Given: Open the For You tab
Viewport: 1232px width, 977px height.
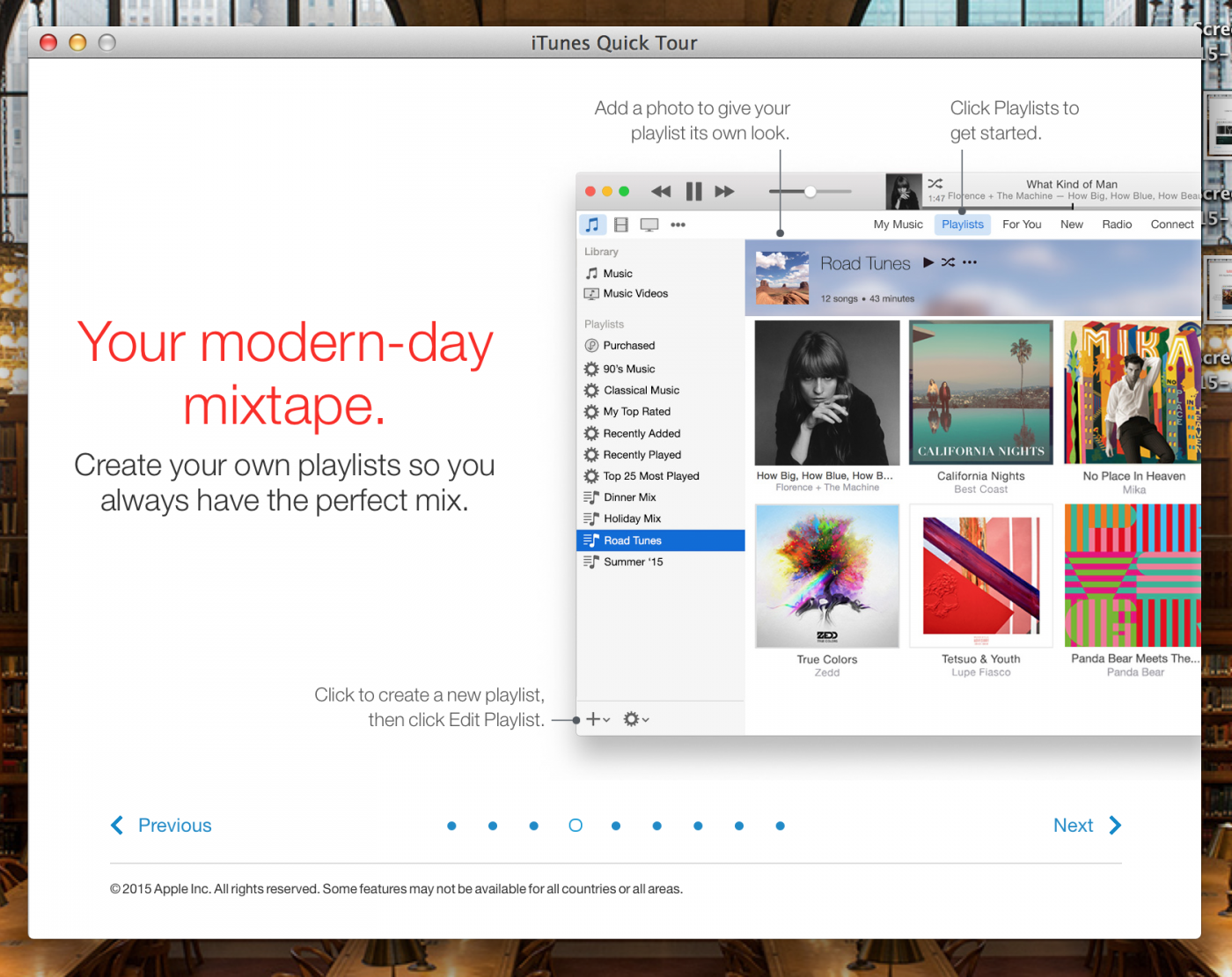Looking at the screenshot, I should (1022, 224).
